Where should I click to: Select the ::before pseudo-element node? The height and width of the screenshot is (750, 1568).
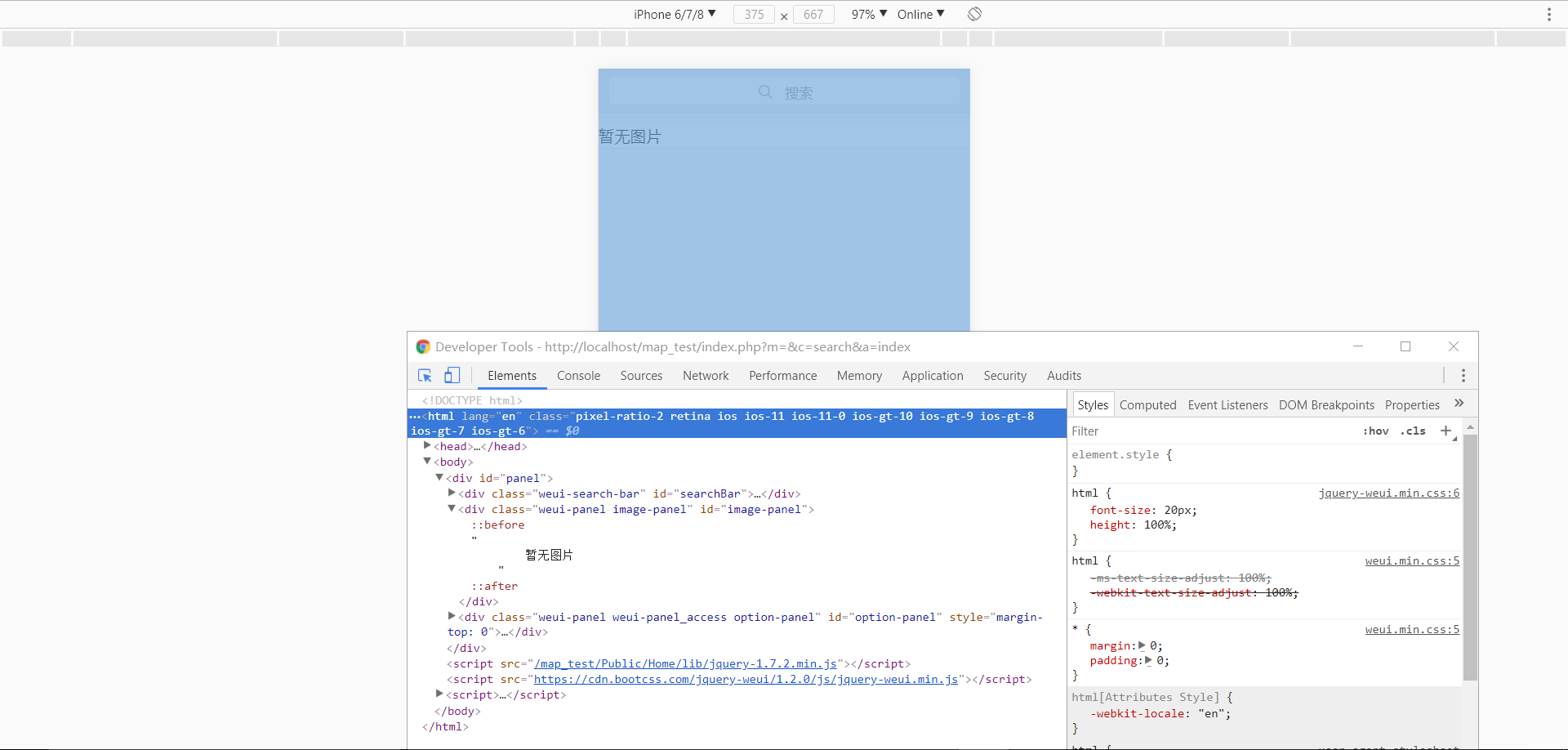point(497,525)
